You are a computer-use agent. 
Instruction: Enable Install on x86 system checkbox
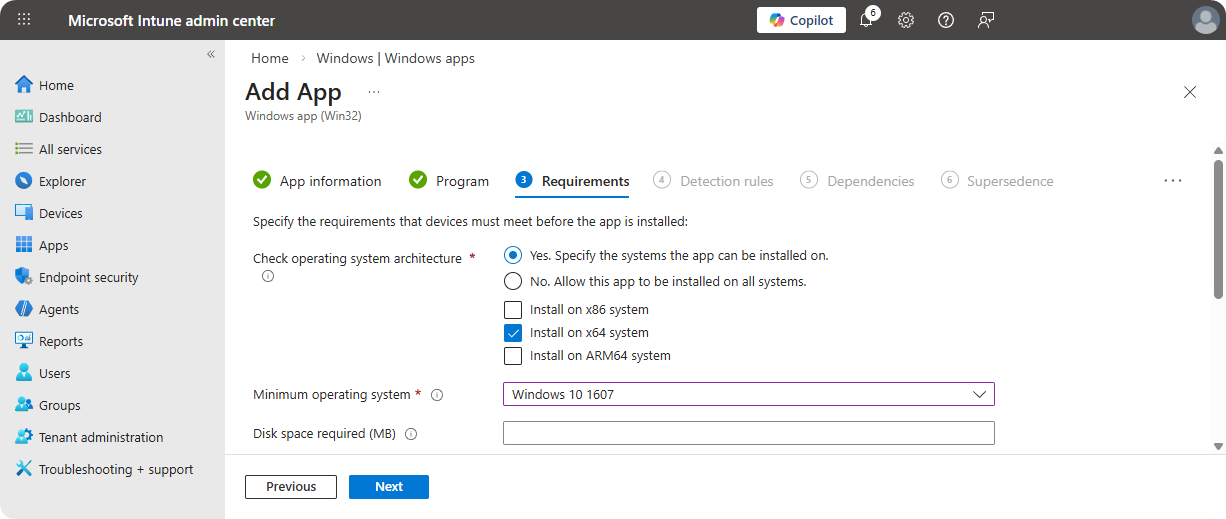[513, 310]
